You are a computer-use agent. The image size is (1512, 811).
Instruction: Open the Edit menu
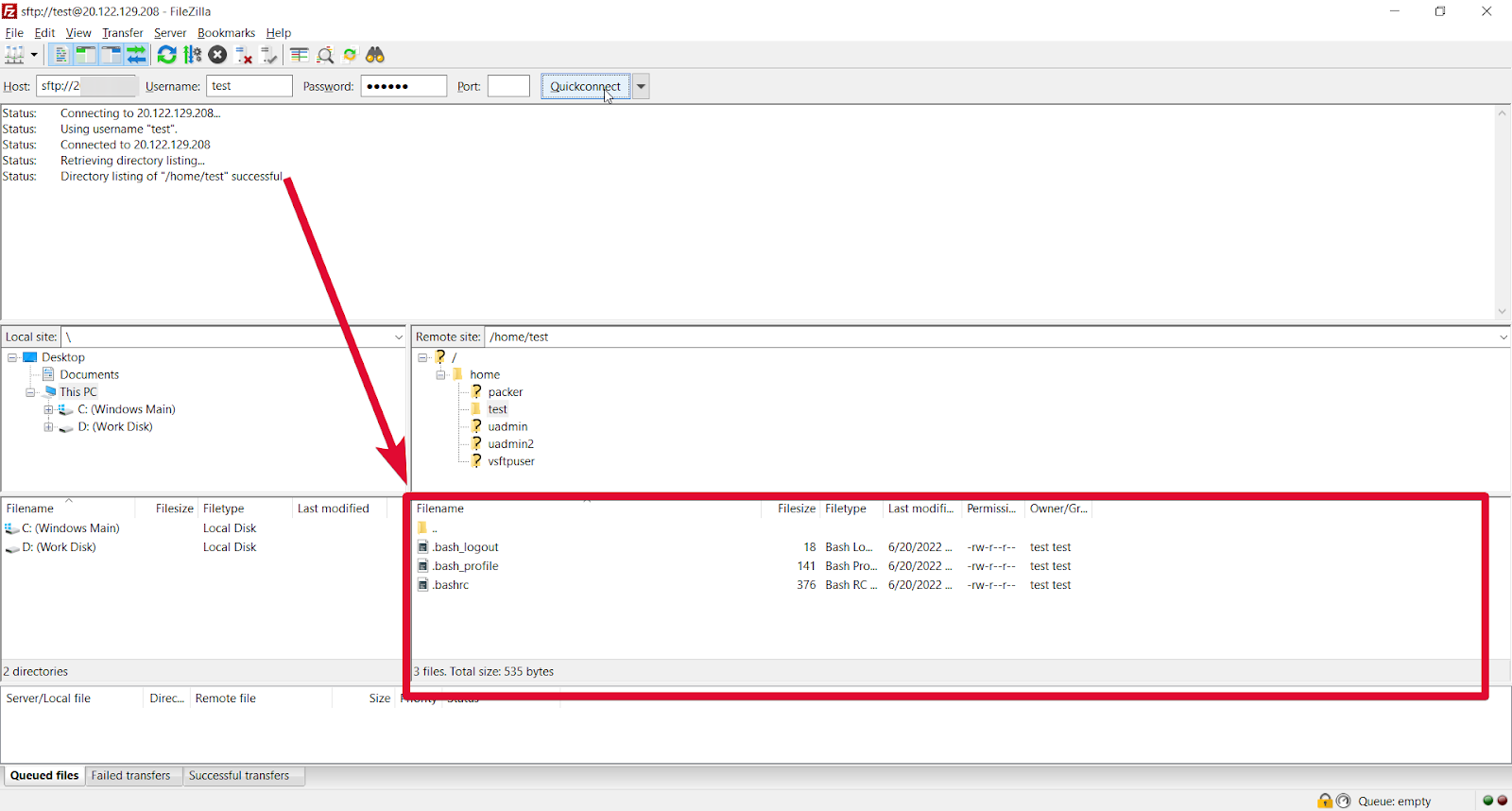click(44, 32)
